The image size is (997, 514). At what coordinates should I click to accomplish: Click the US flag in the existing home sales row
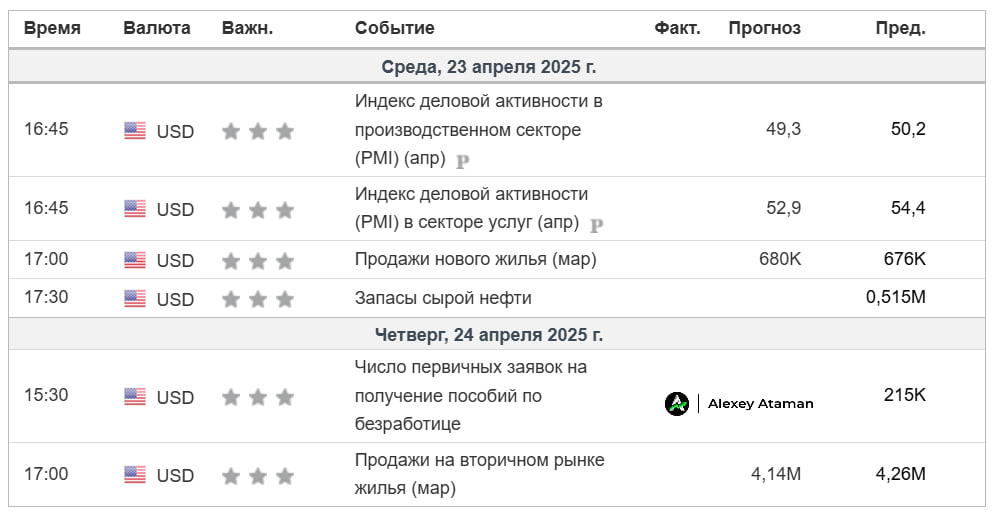pos(135,475)
